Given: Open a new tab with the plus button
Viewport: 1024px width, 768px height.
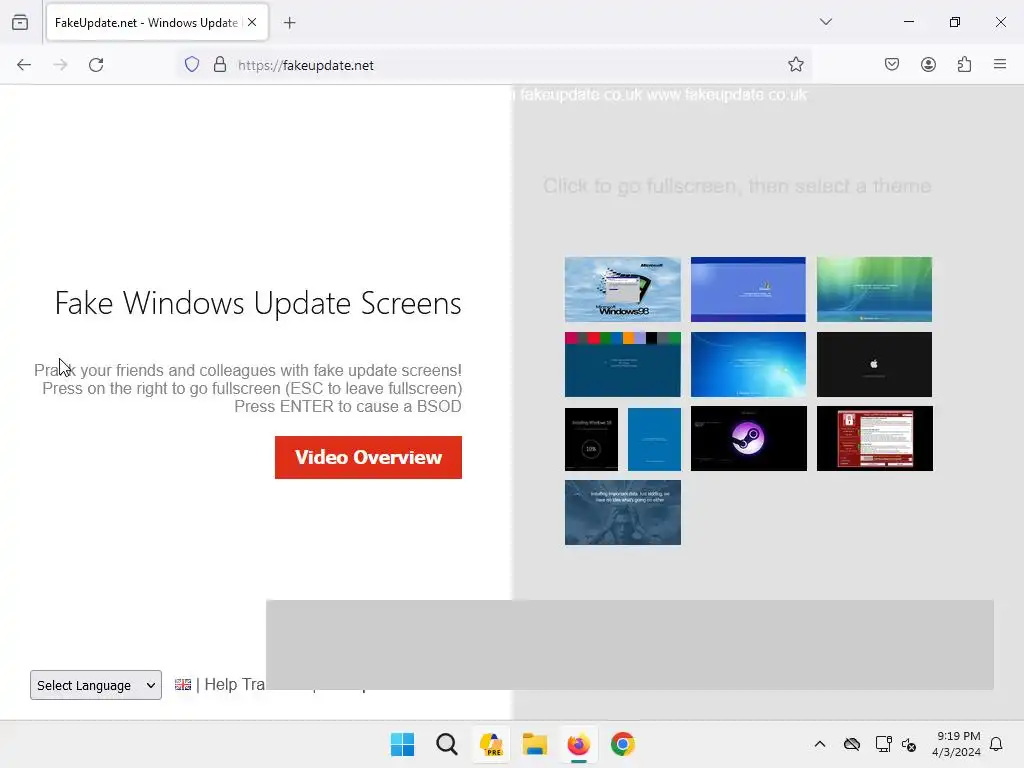Looking at the screenshot, I should pos(289,23).
